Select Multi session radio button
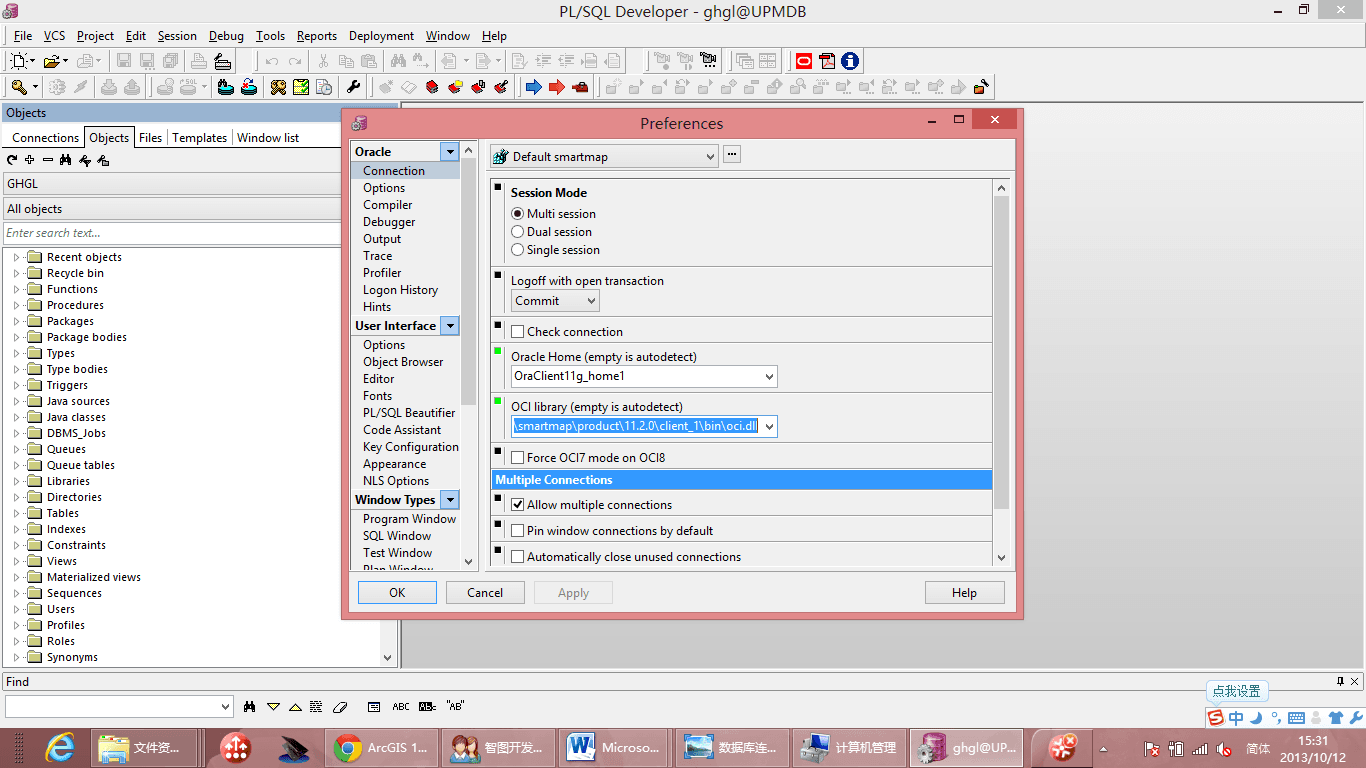Viewport: 1366px width, 768px height. pyautogui.click(x=517, y=214)
